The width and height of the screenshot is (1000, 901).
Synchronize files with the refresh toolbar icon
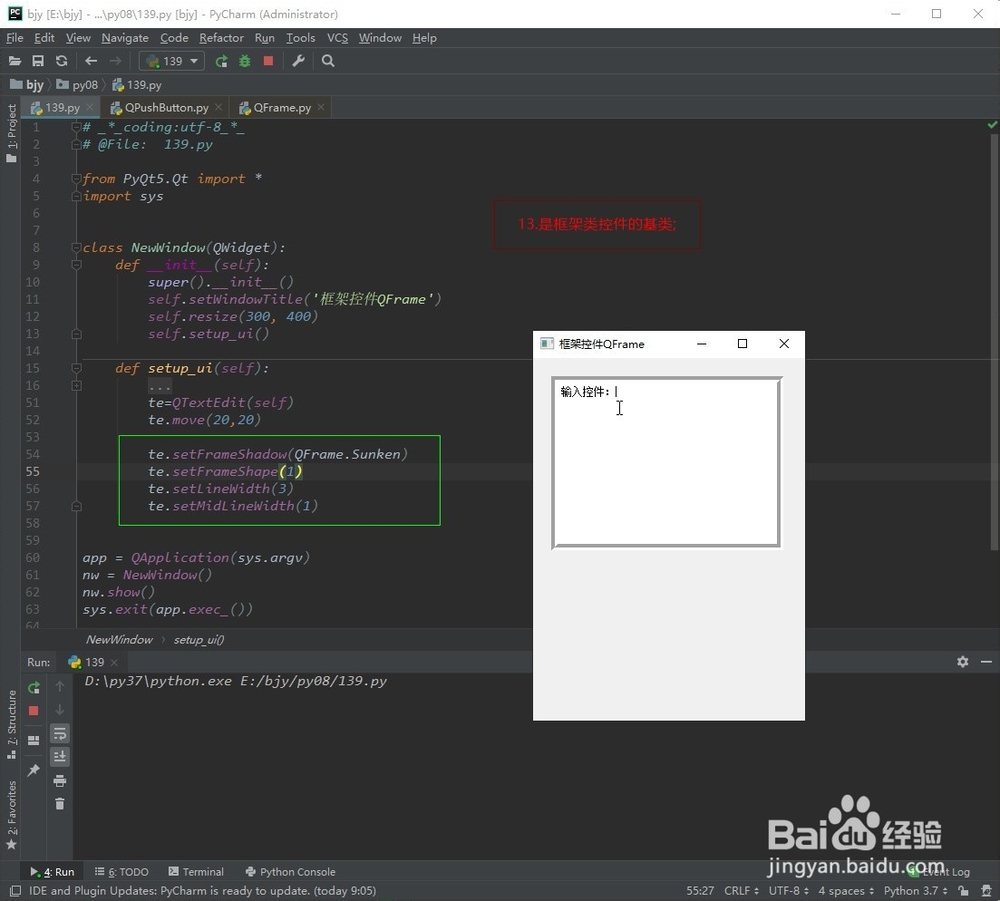click(61, 61)
